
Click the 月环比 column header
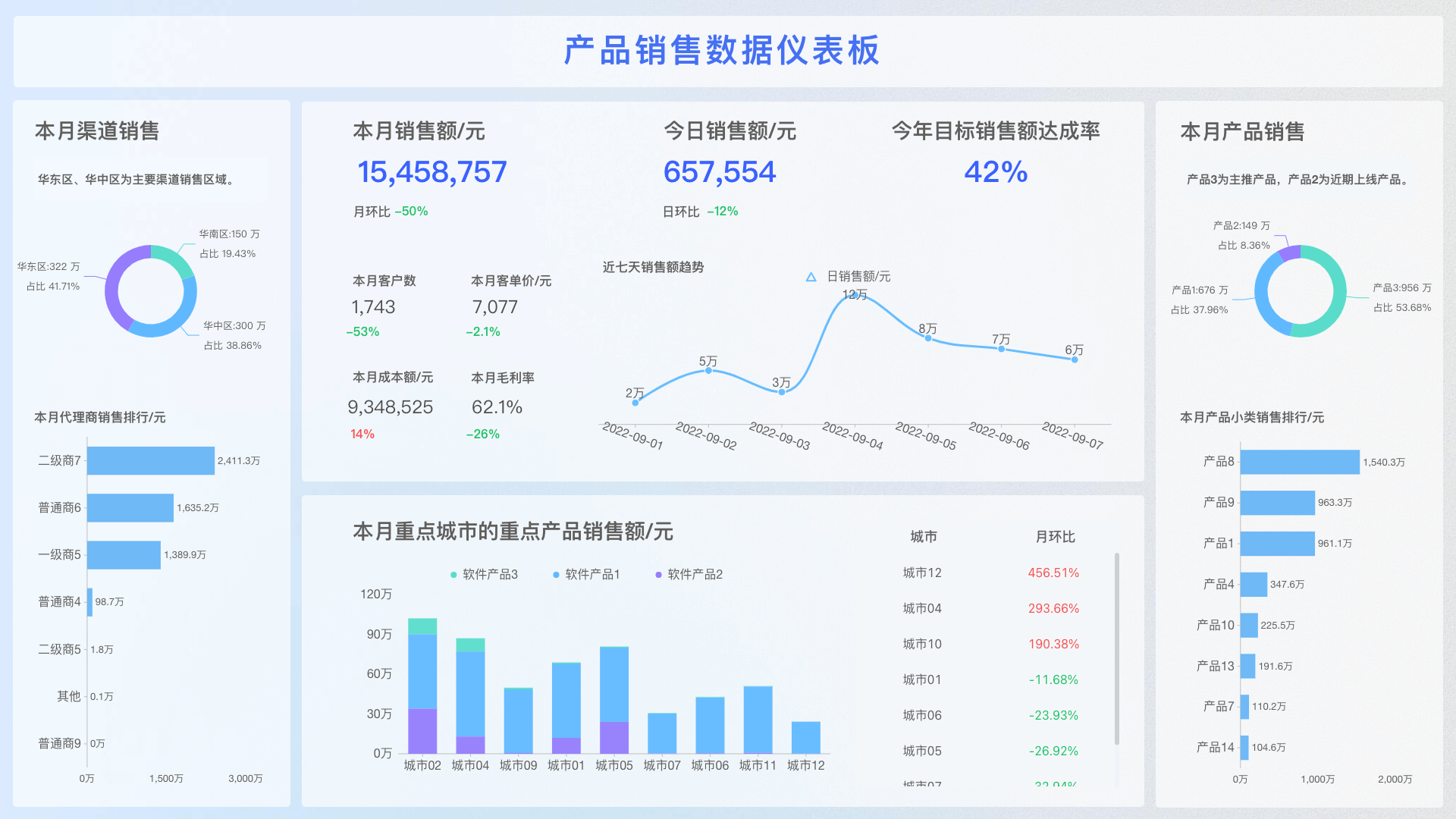[x=1055, y=537]
